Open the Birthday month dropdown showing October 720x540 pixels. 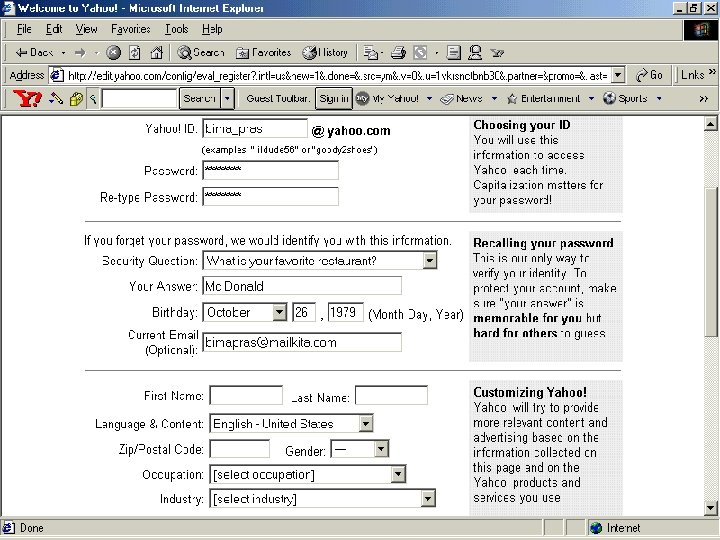279,312
